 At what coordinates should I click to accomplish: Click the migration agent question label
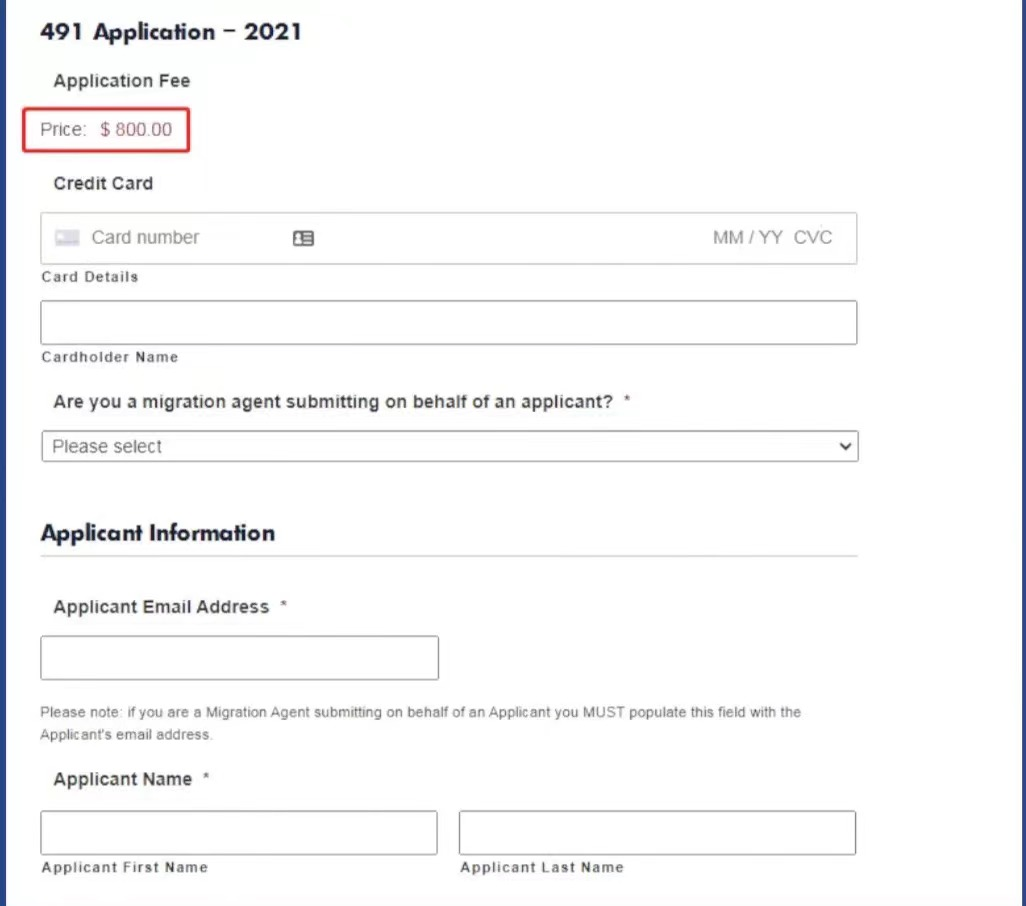(333, 402)
